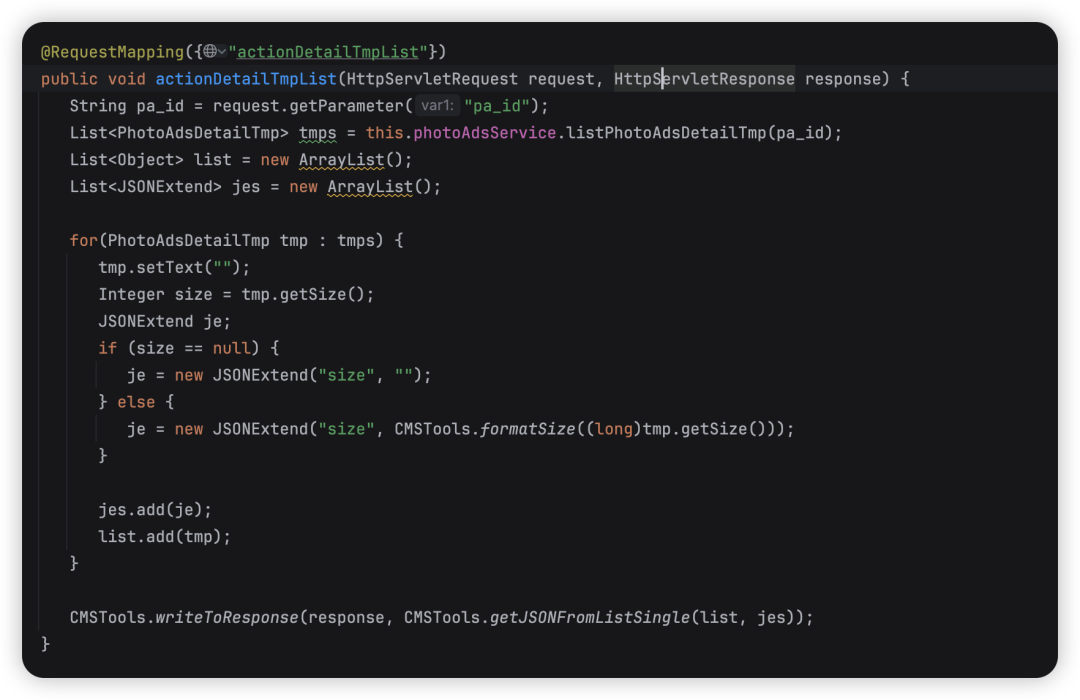Click the italic formatSize method call
Viewport: 1080px width, 700px height.
[528, 429]
